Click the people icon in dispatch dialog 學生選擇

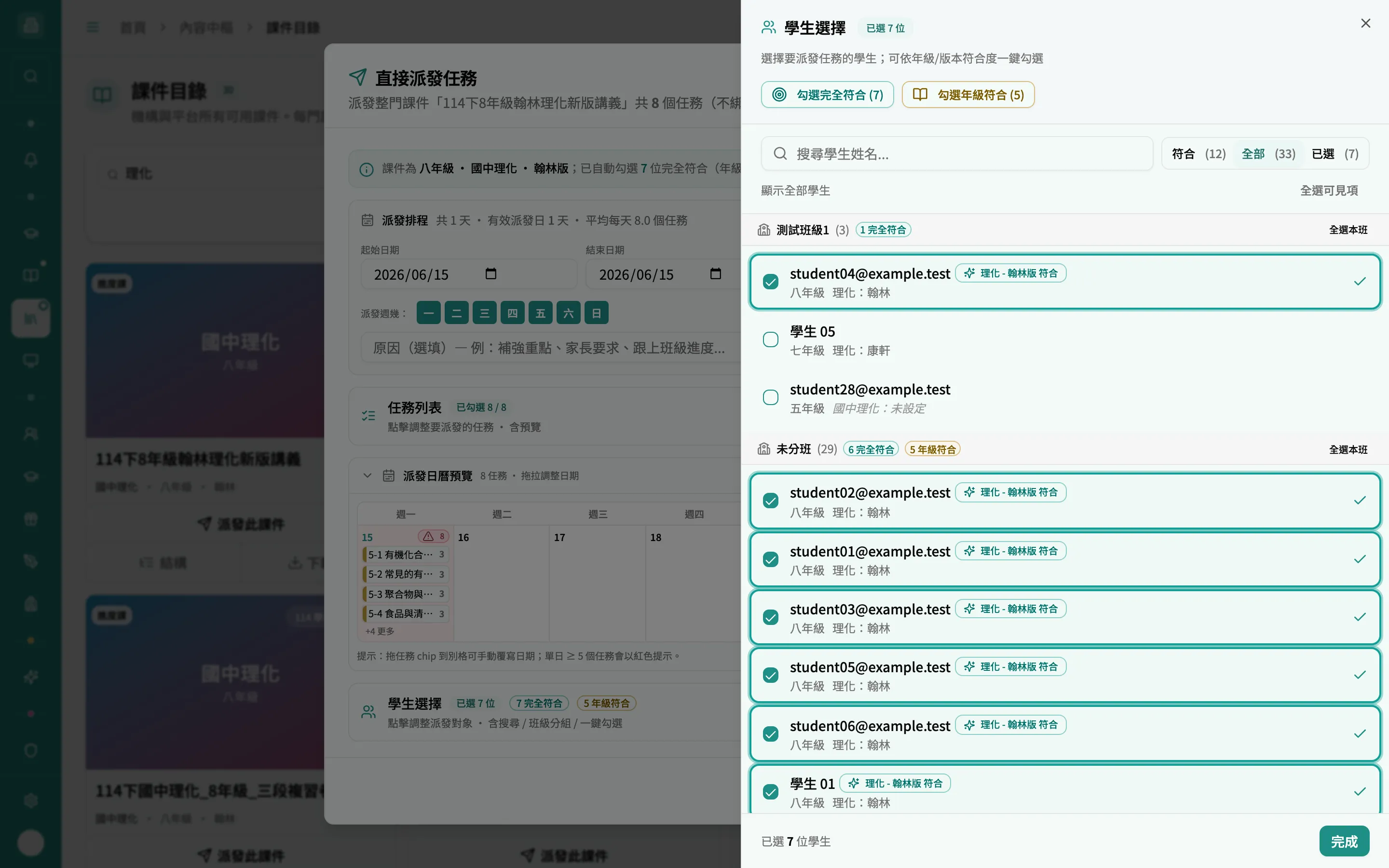pos(368,712)
